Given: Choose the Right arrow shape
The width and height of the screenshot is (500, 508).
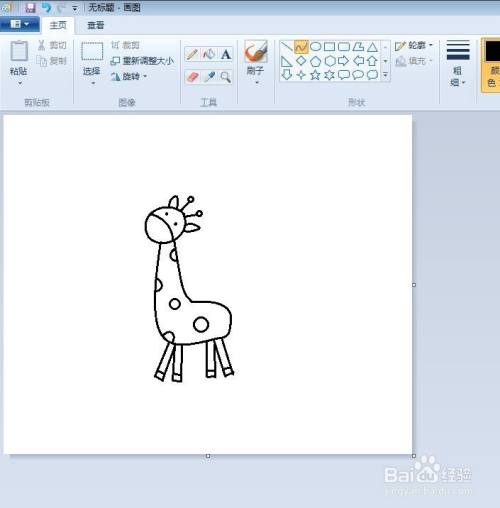Looking at the screenshot, I should point(344,61).
